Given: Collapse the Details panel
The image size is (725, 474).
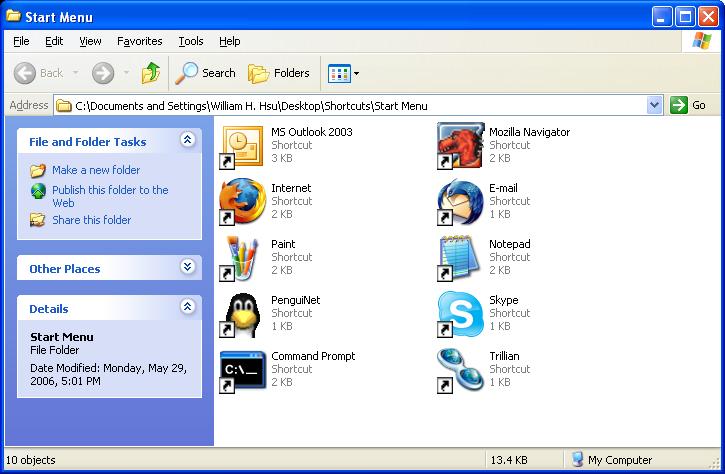Looking at the screenshot, I should point(187,308).
